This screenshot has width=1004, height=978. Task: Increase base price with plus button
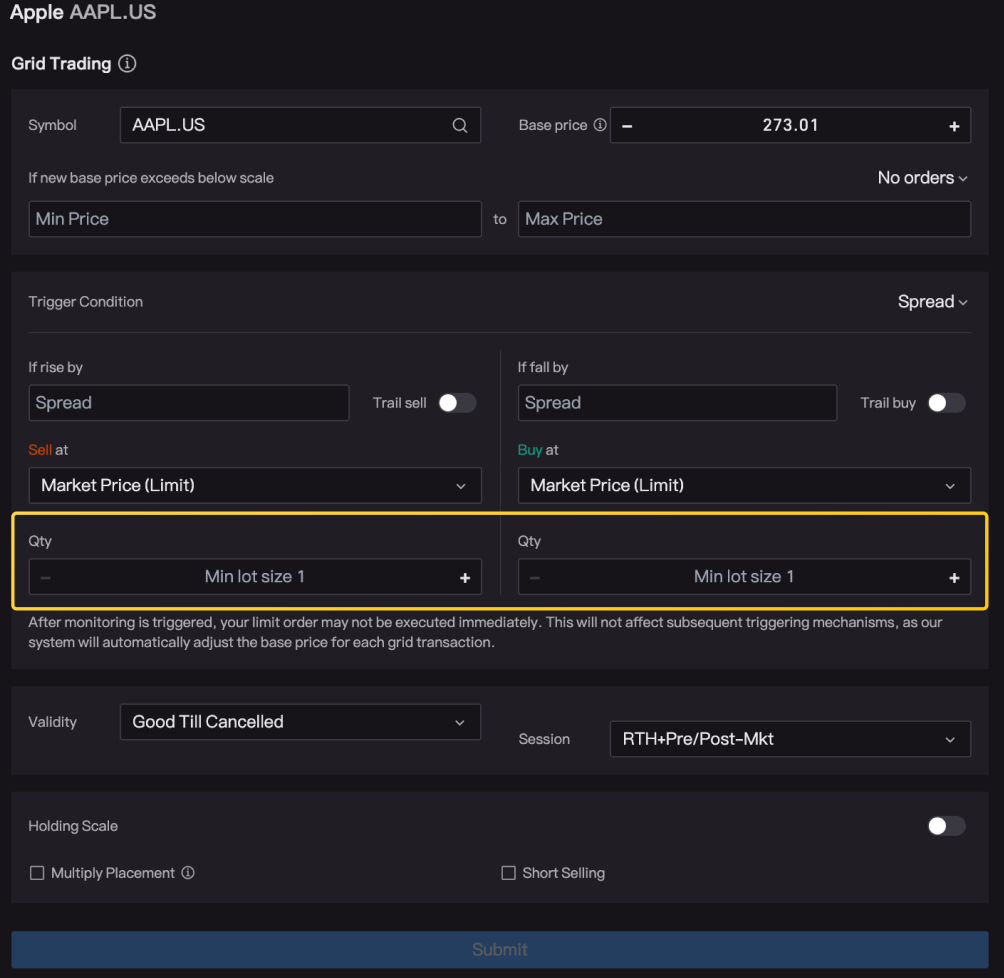click(953, 126)
